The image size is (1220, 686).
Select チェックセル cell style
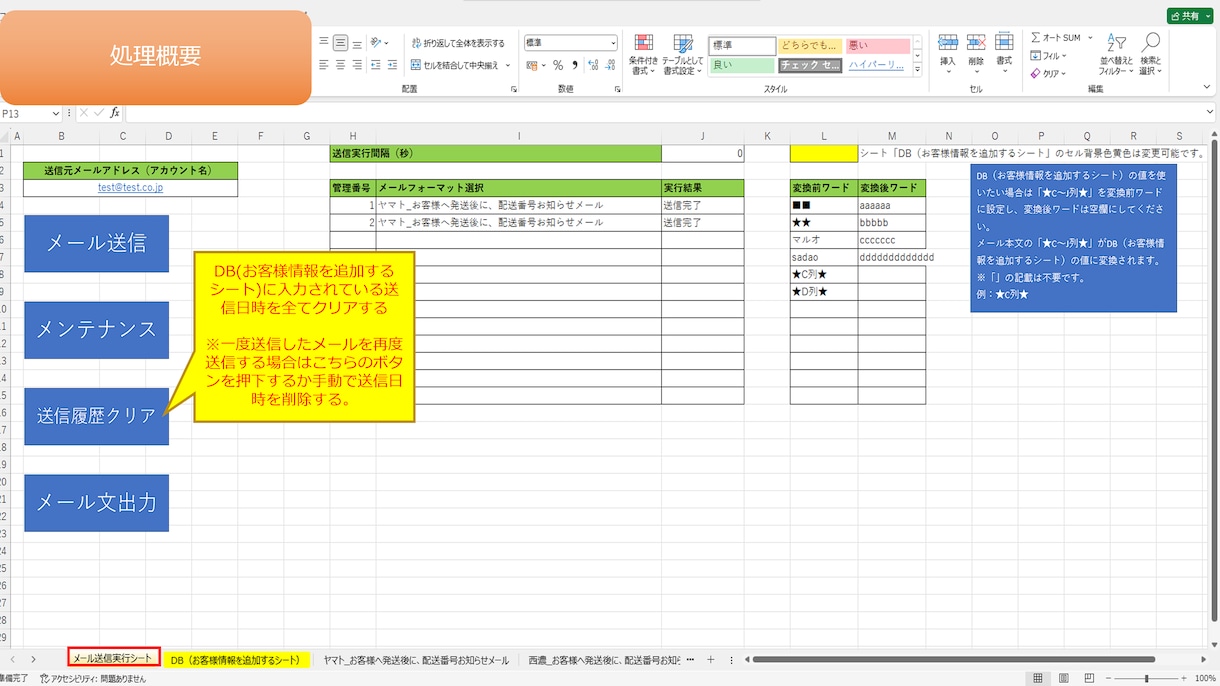point(810,65)
